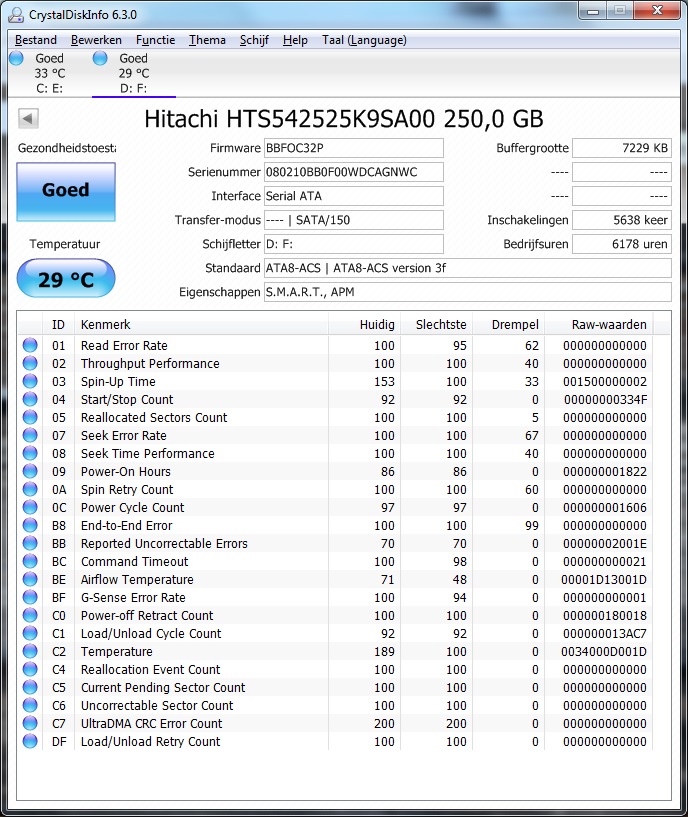Screen dimensions: 688x817
Task: Open the Bestand menu
Action: click(x=35, y=40)
